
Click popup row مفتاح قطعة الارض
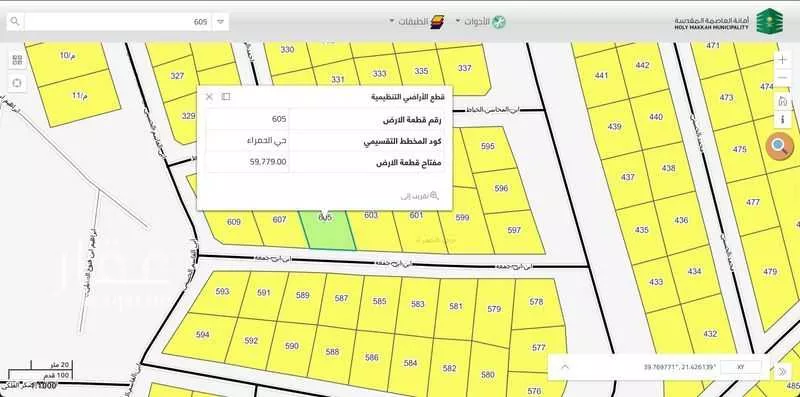[324, 162]
